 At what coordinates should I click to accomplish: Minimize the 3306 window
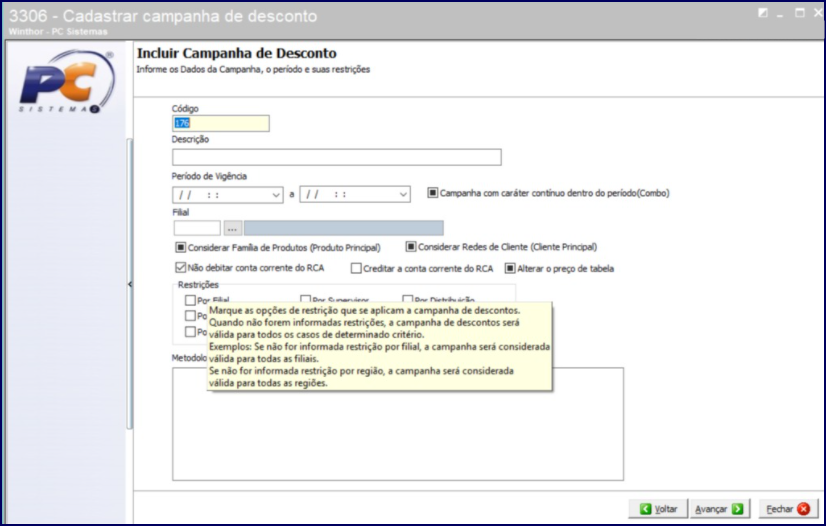[x=781, y=14]
